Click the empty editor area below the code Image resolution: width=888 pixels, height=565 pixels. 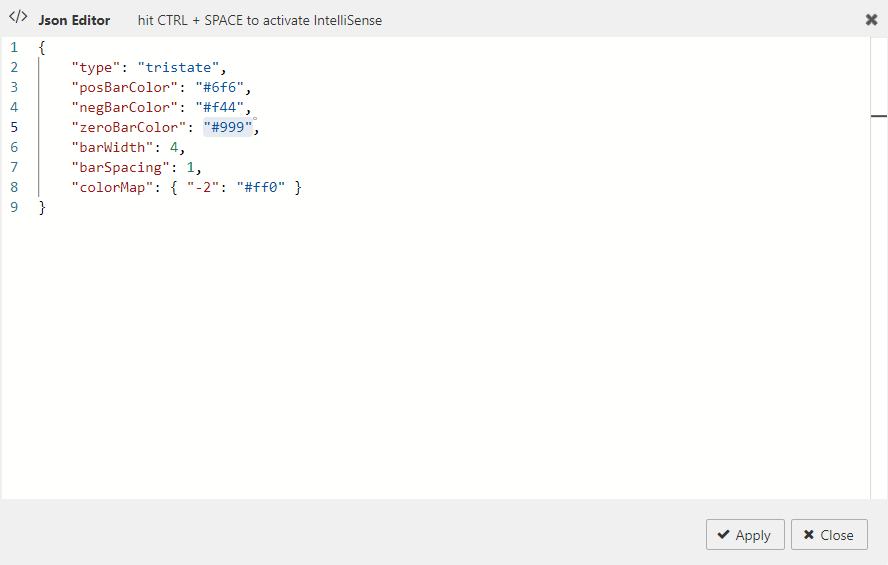click(x=430, y=360)
